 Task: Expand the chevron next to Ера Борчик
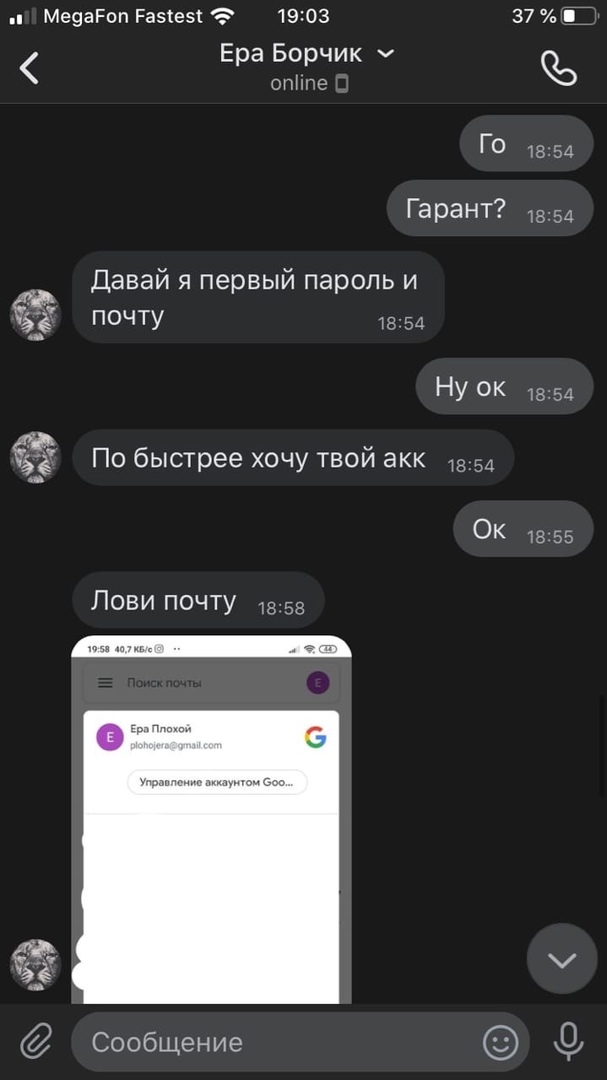pyautogui.click(x=387, y=53)
